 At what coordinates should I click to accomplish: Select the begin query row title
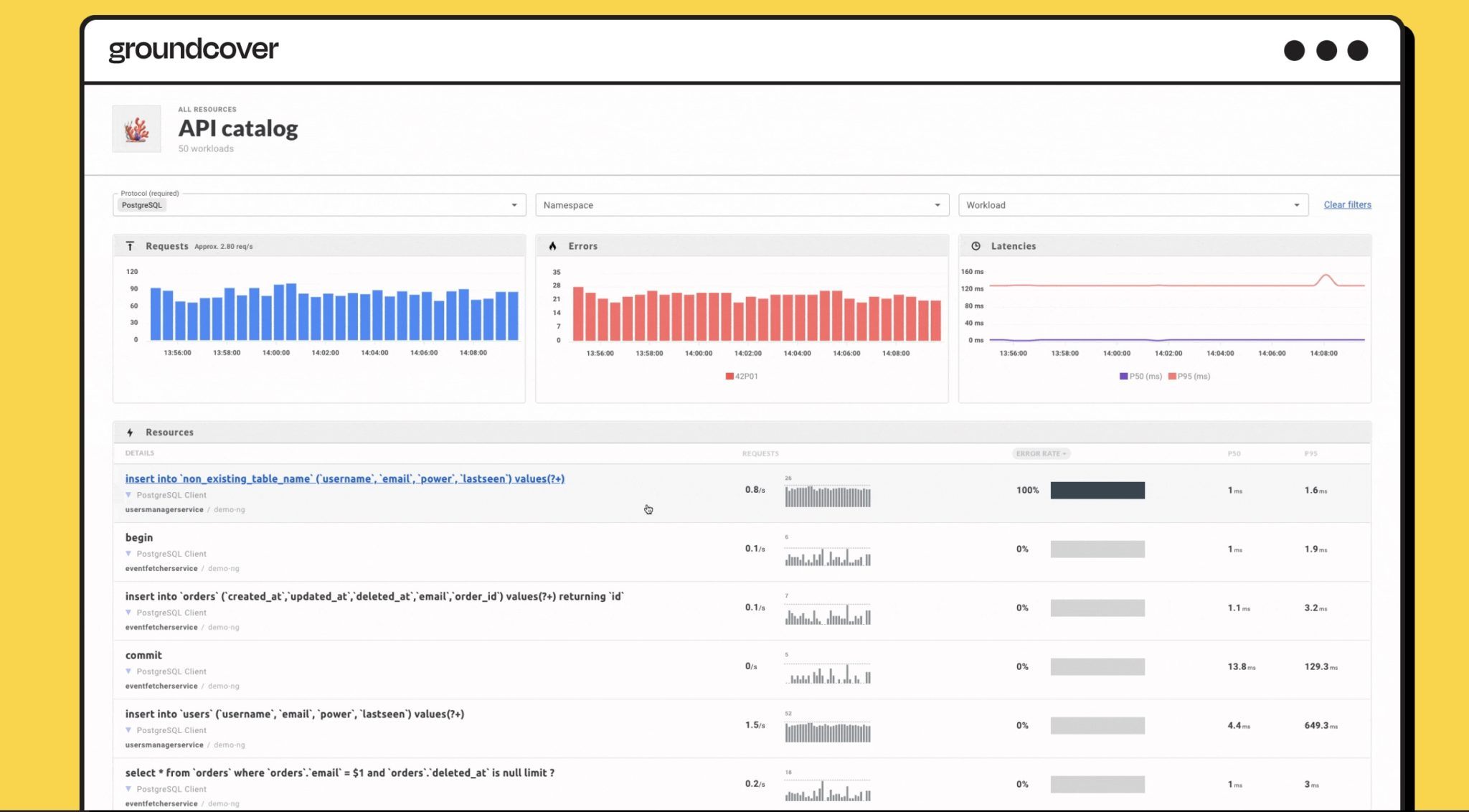[139, 538]
